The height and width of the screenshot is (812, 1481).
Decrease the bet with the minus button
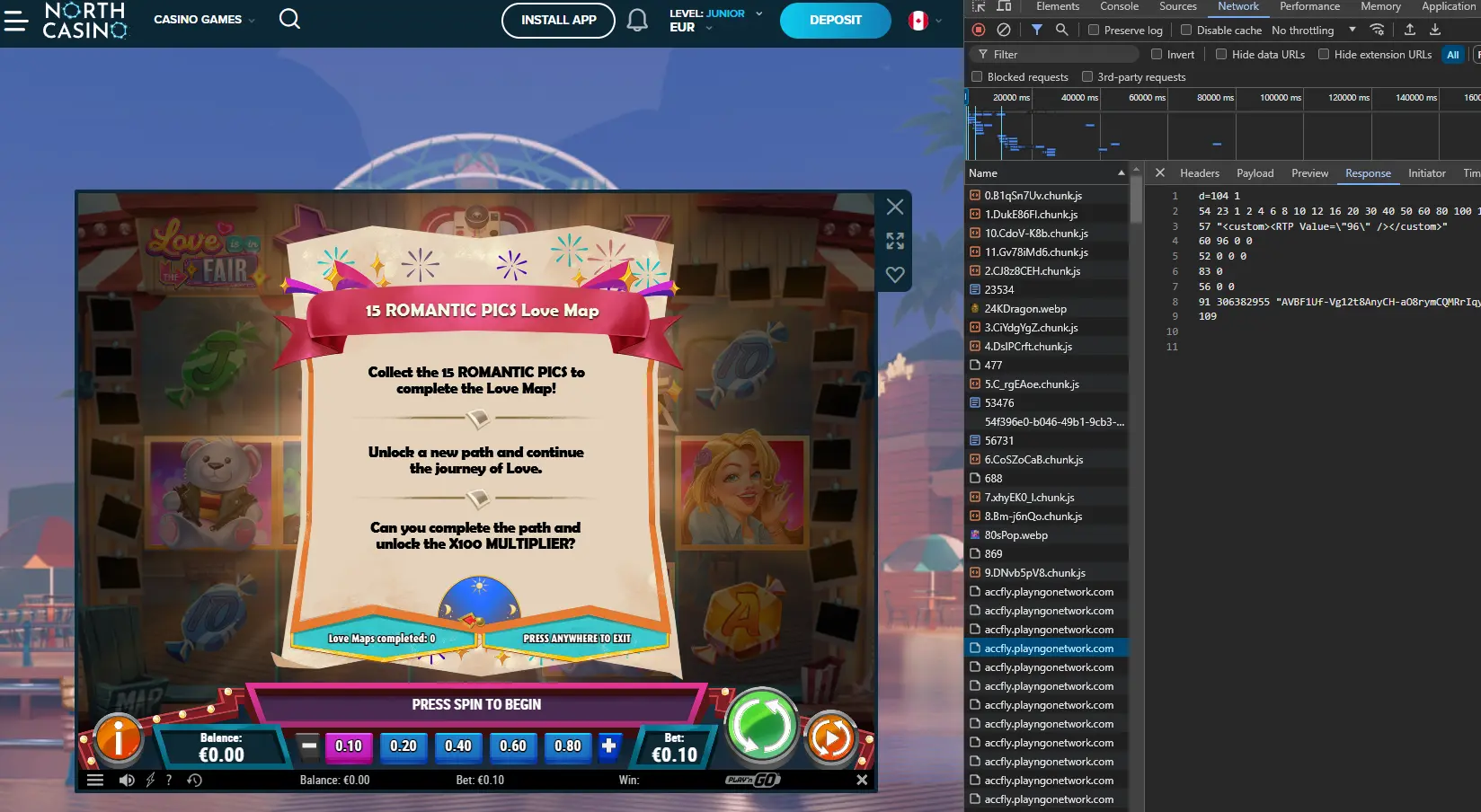point(309,746)
